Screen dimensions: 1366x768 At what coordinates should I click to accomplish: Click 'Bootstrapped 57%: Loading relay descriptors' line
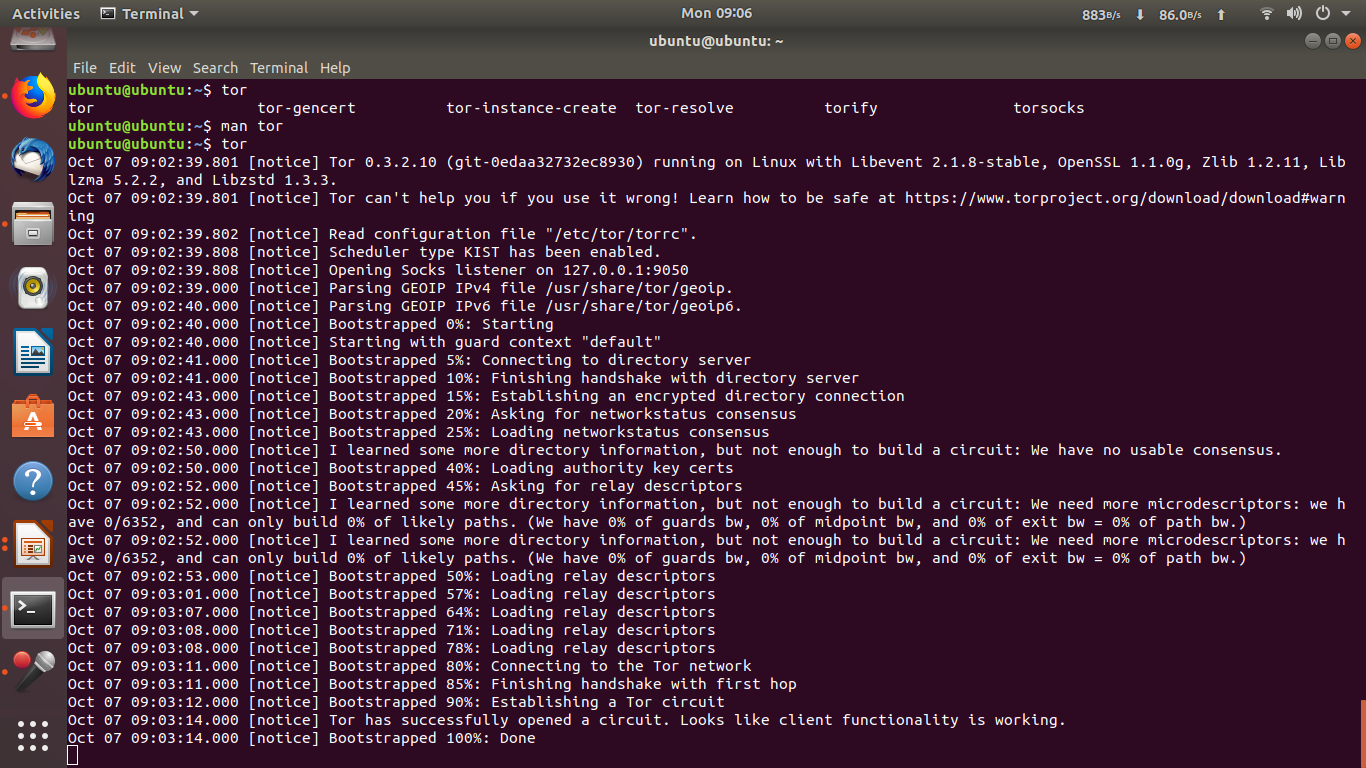click(x=522, y=594)
